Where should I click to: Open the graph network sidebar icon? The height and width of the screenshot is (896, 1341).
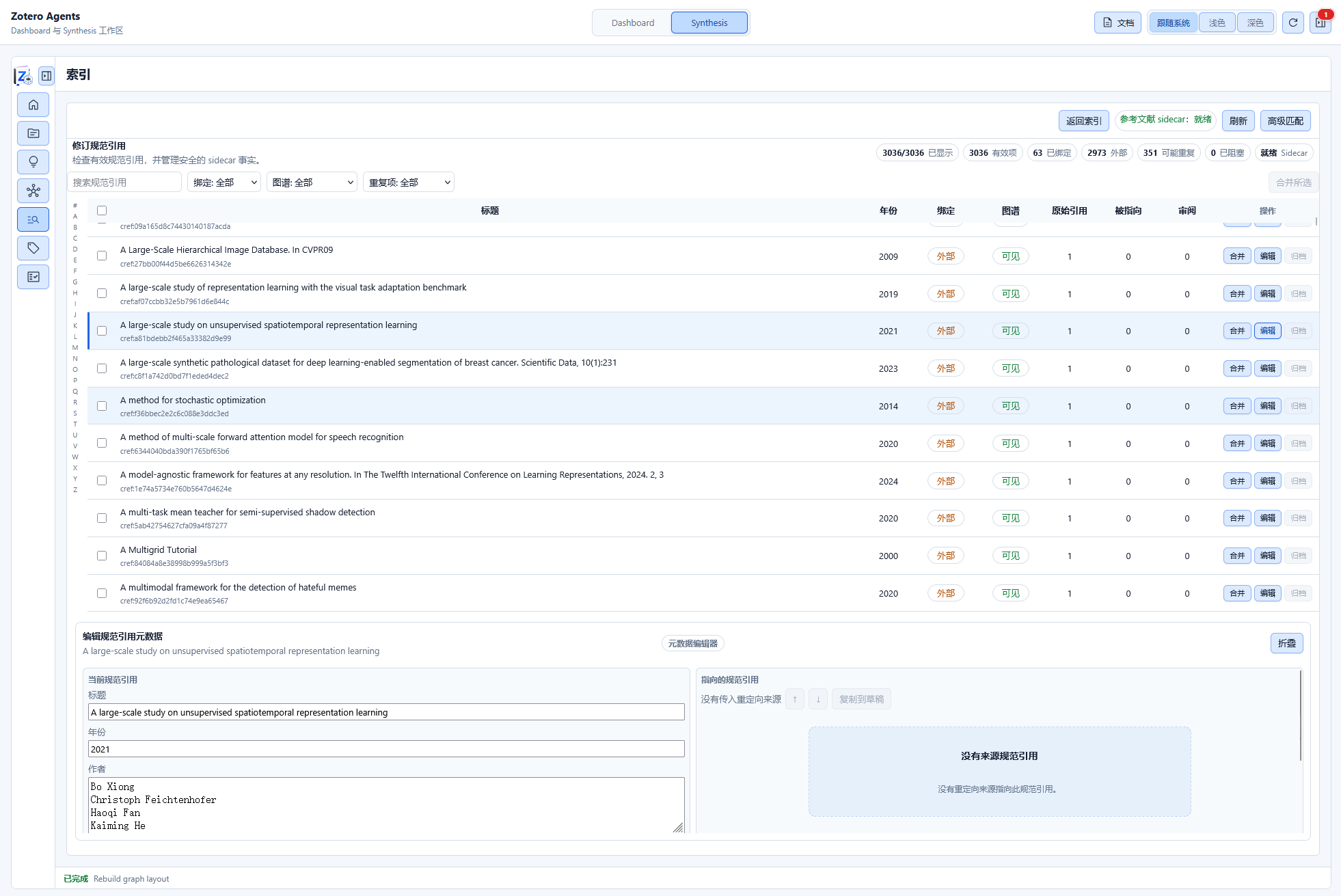coord(33,191)
